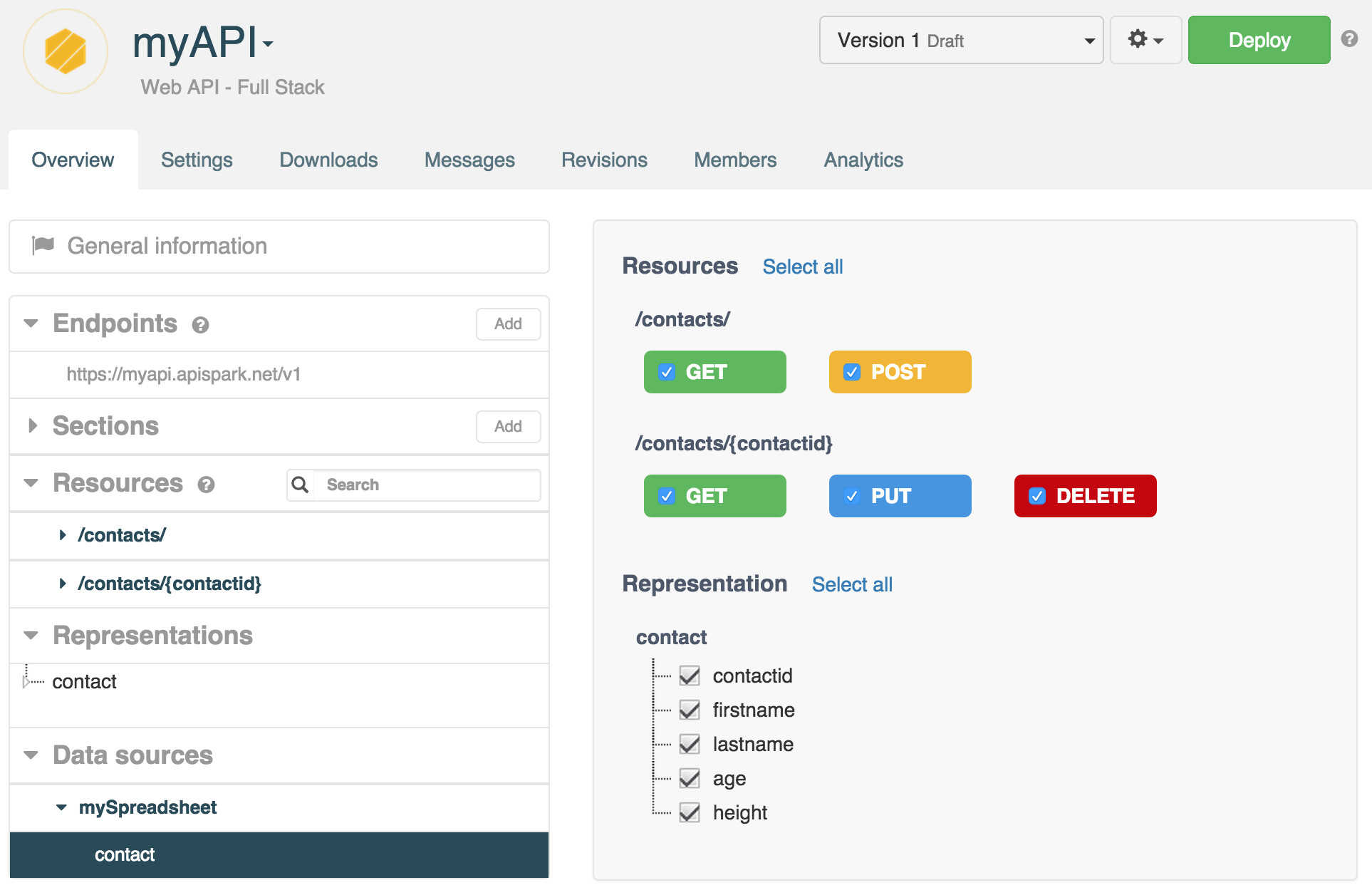Open the Version 1 Draft dropdown
The width and height of the screenshot is (1372, 895).
tap(960, 41)
